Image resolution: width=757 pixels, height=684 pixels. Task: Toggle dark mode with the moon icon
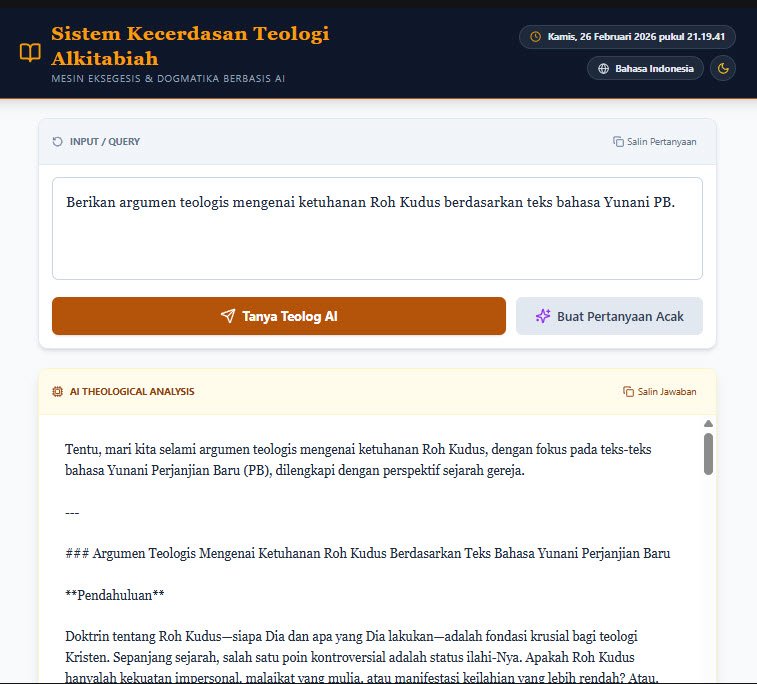point(723,69)
